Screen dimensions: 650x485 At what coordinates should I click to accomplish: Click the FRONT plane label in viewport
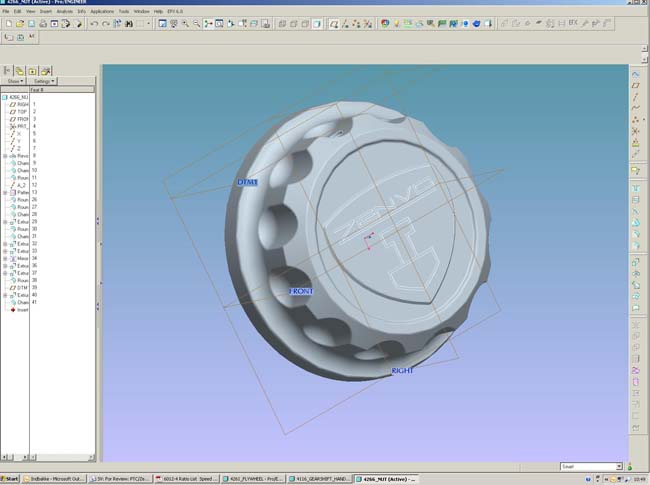click(301, 291)
